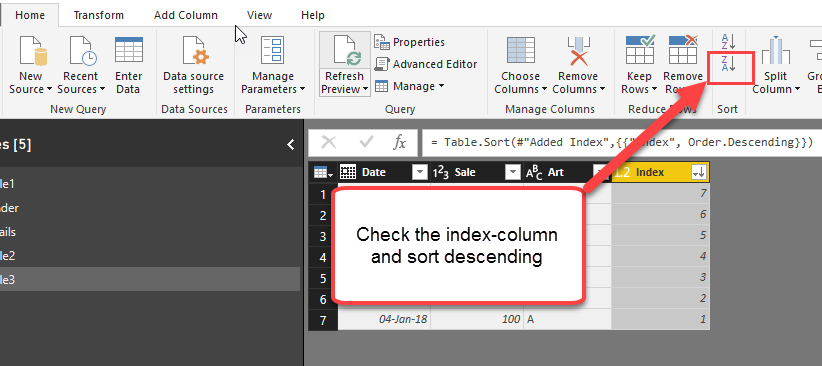Screen dimensions: 822x366
Task: Switch to the Help tab
Action: pos(312,15)
